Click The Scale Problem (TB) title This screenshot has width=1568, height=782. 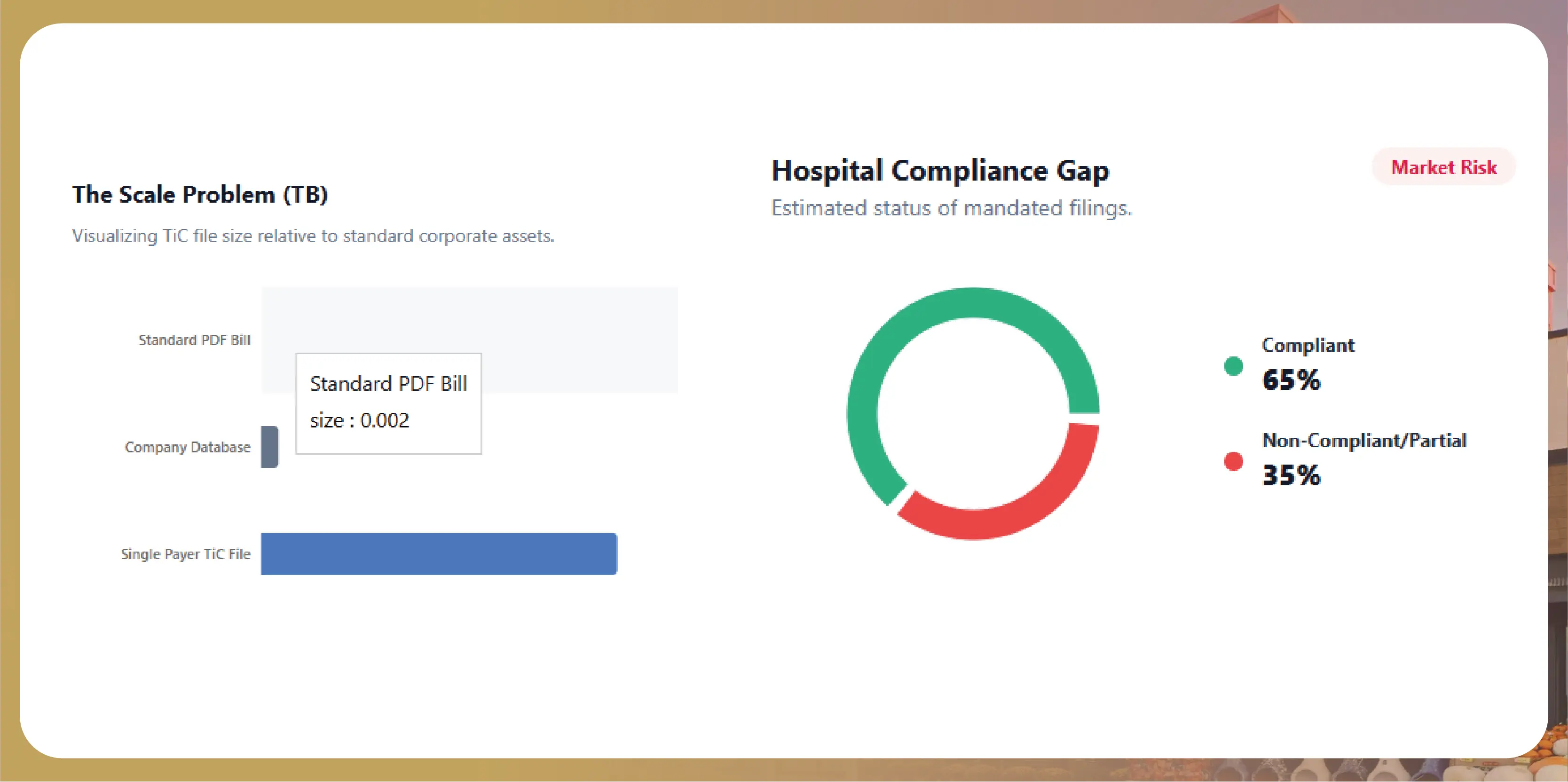coord(200,195)
